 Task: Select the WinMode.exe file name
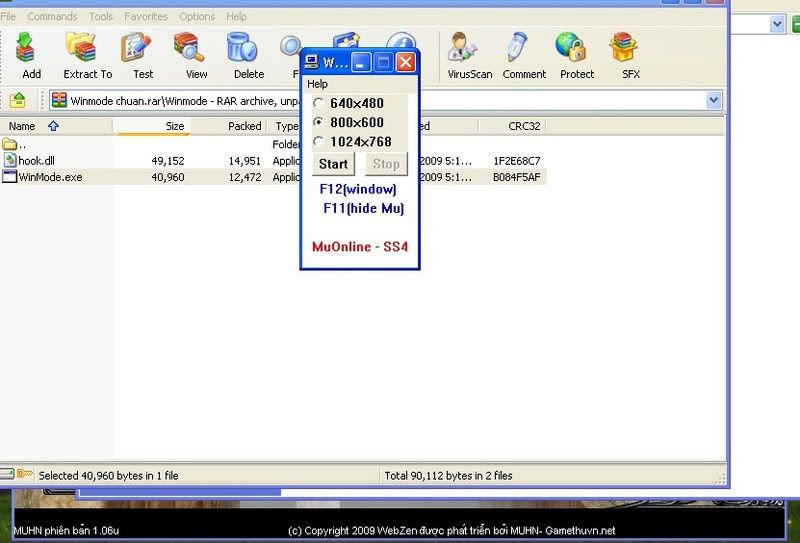coord(50,177)
